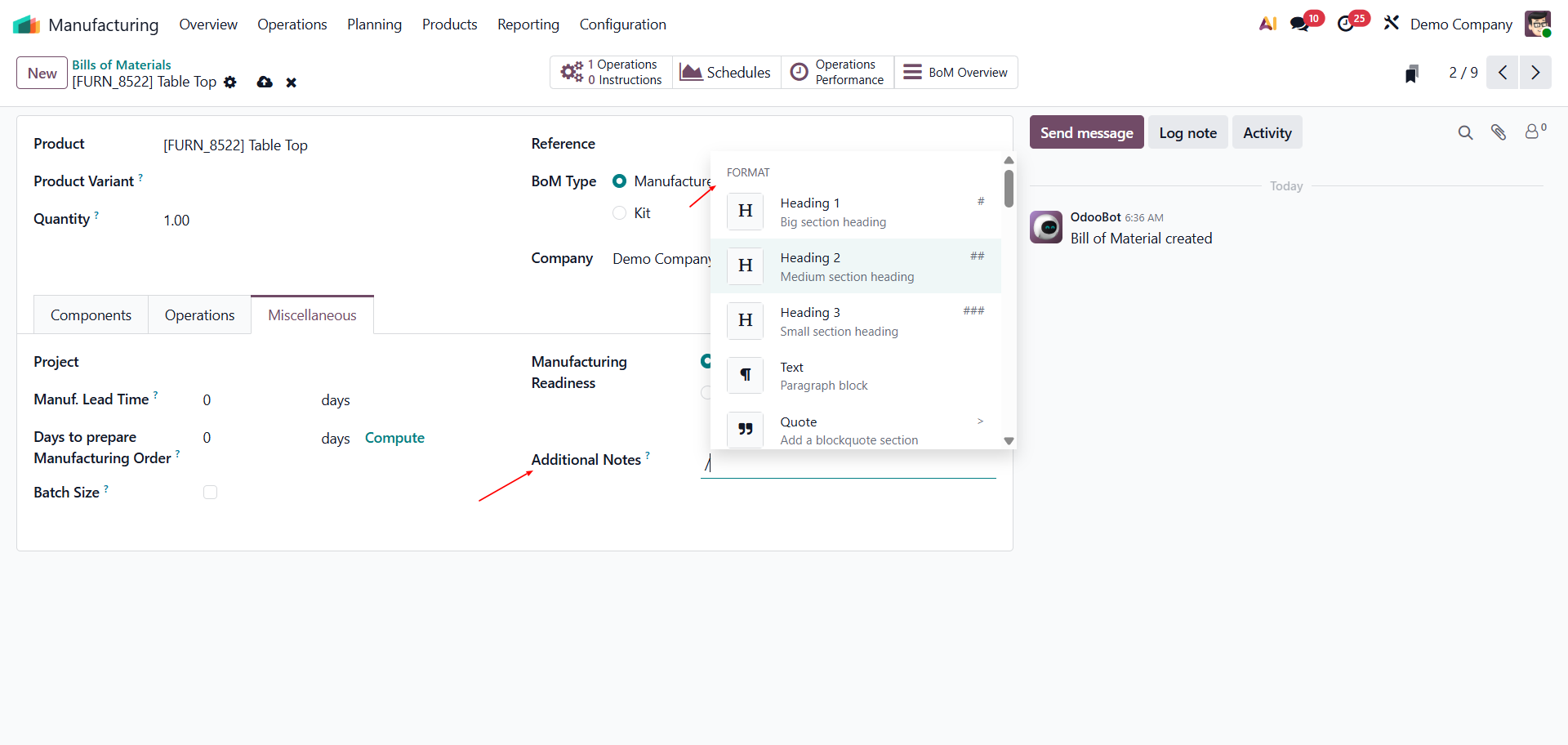Click the Send message button
1568x745 pixels.
point(1086,132)
